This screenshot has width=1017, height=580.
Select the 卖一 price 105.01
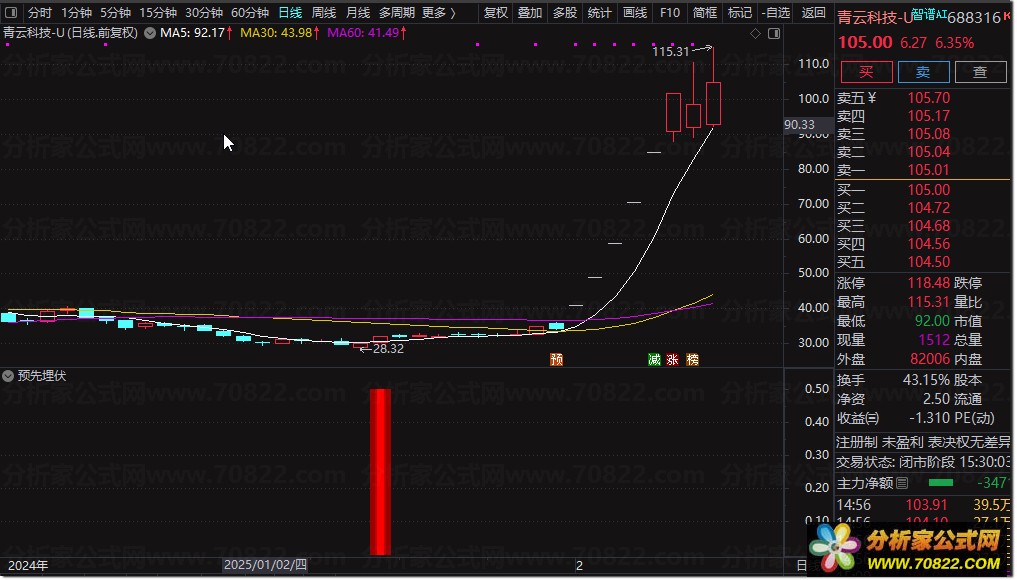[x=929, y=170]
